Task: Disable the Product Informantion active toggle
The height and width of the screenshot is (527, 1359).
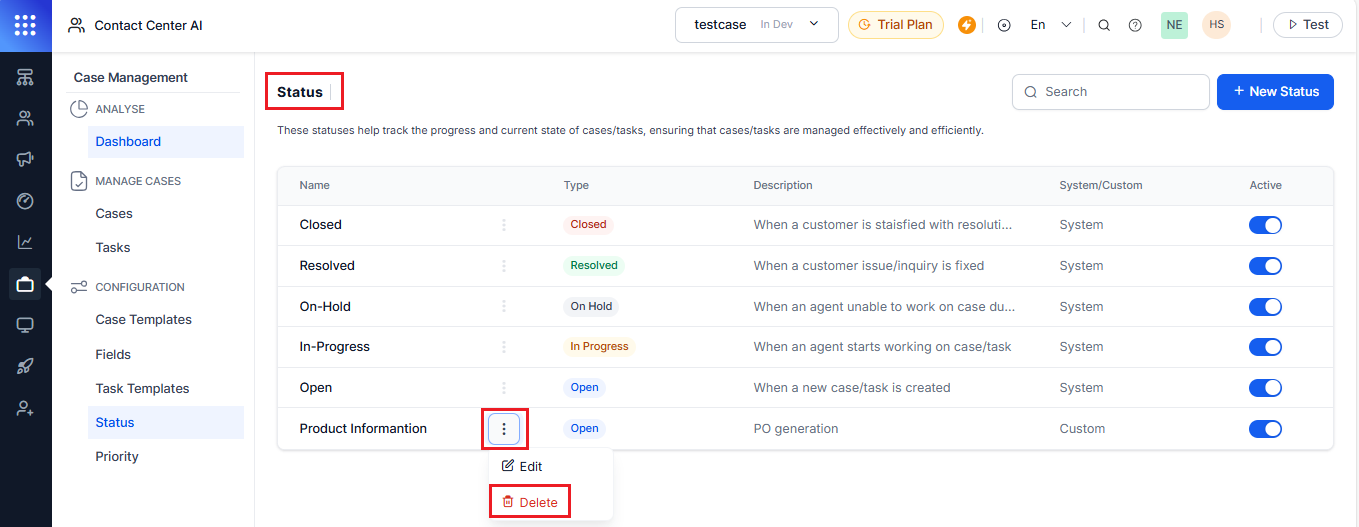Action: [1265, 429]
